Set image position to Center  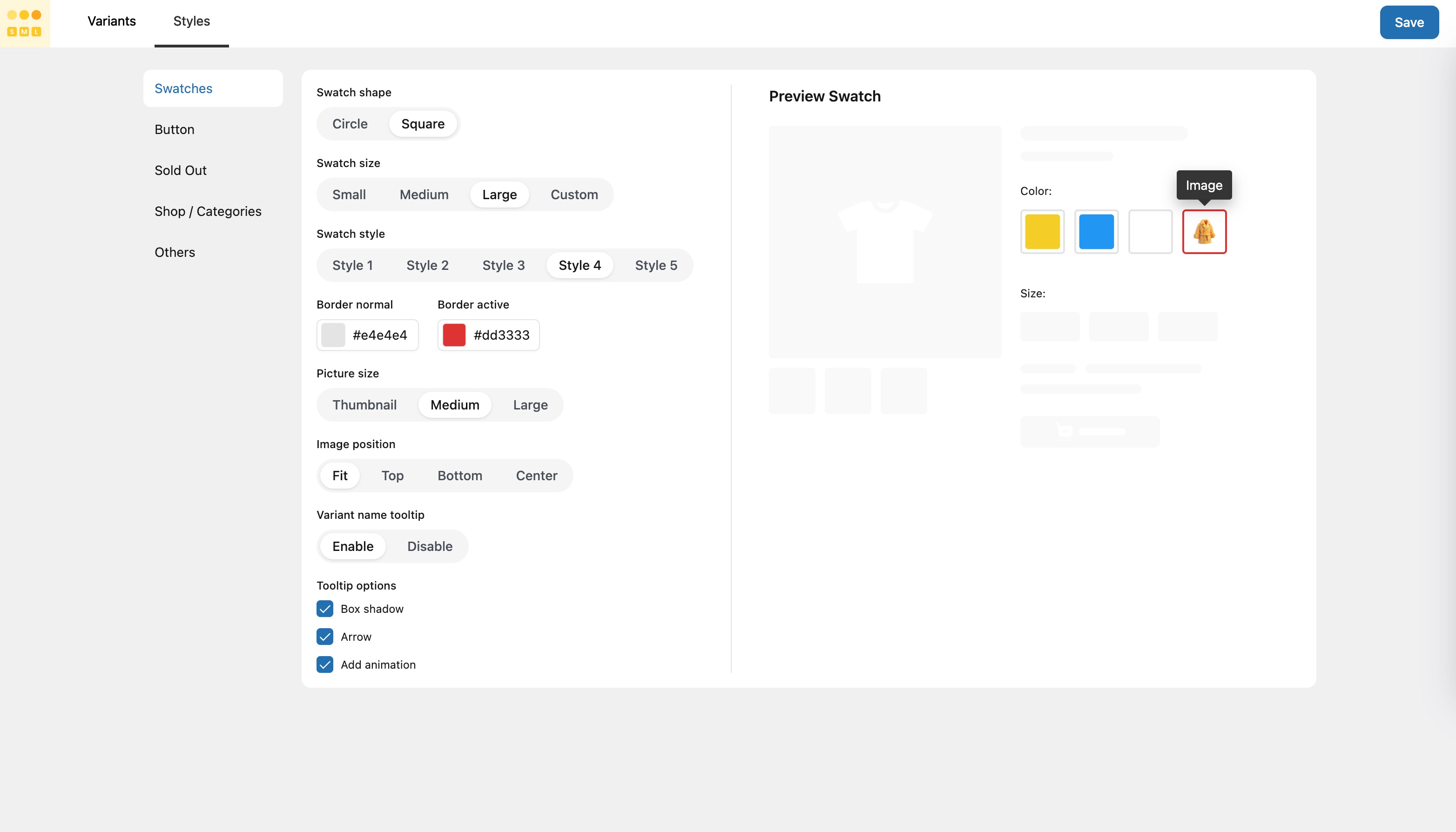click(x=536, y=476)
